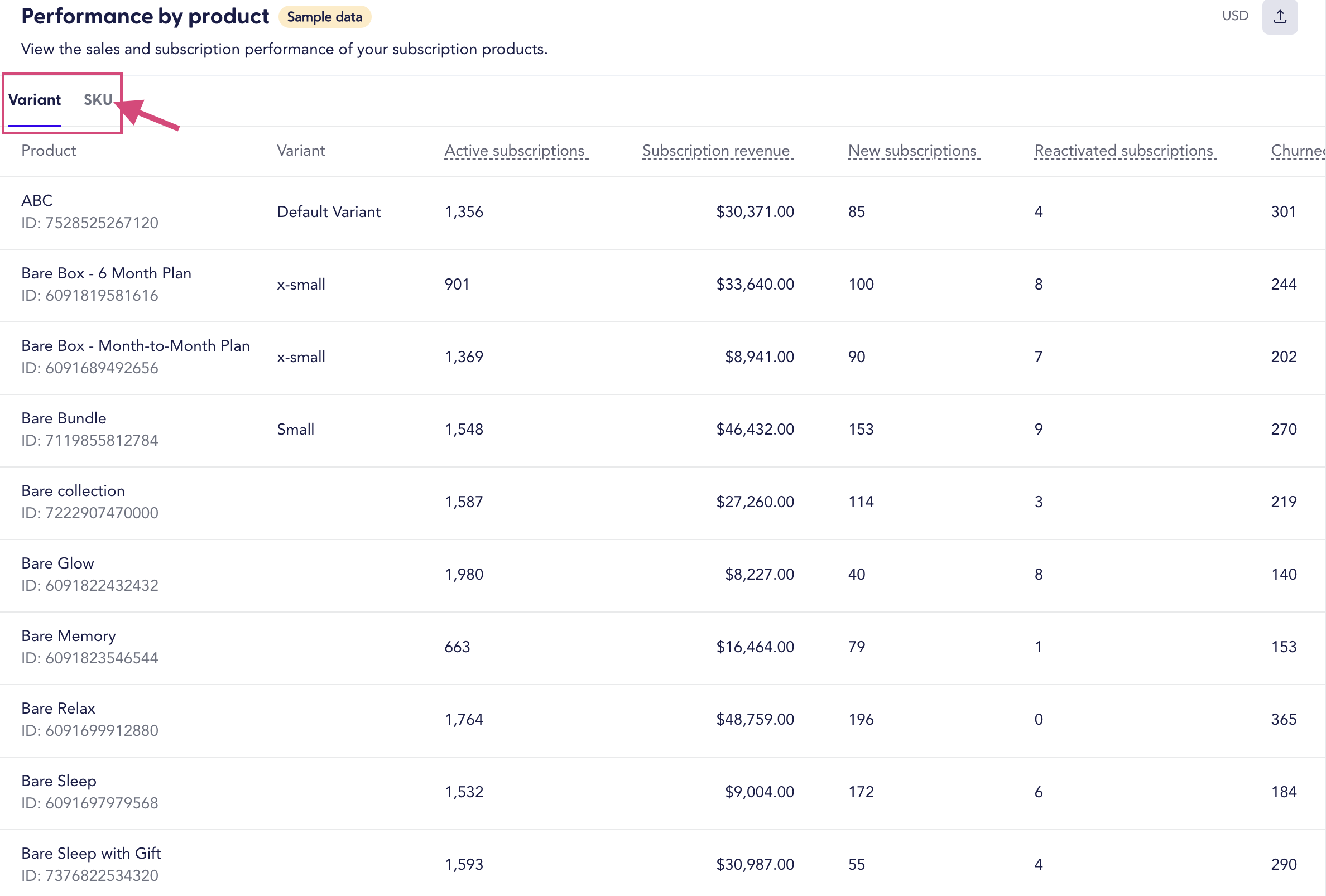The width and height of the screenshot is (1326, 896).
Task: Click ID 7222907470000
Action: 90,513
